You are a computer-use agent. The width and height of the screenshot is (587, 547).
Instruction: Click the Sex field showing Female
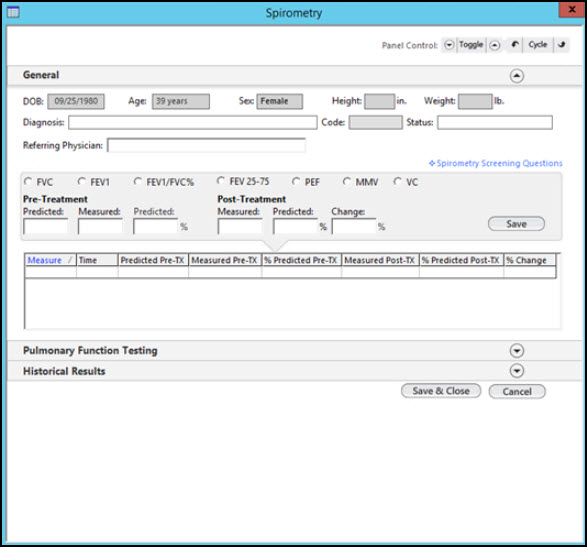pos(280,101)
